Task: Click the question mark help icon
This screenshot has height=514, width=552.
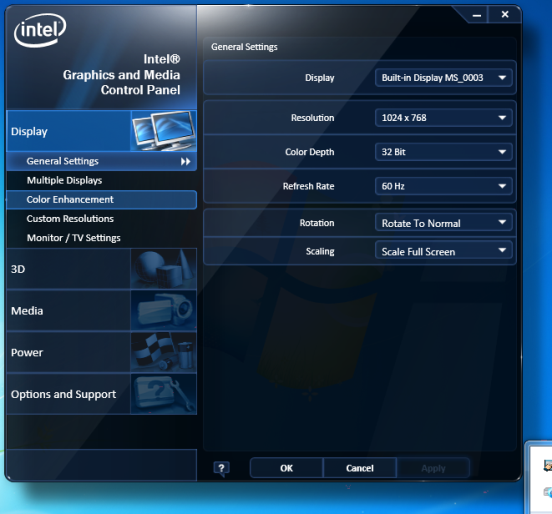Action: [x=221, y=468]
